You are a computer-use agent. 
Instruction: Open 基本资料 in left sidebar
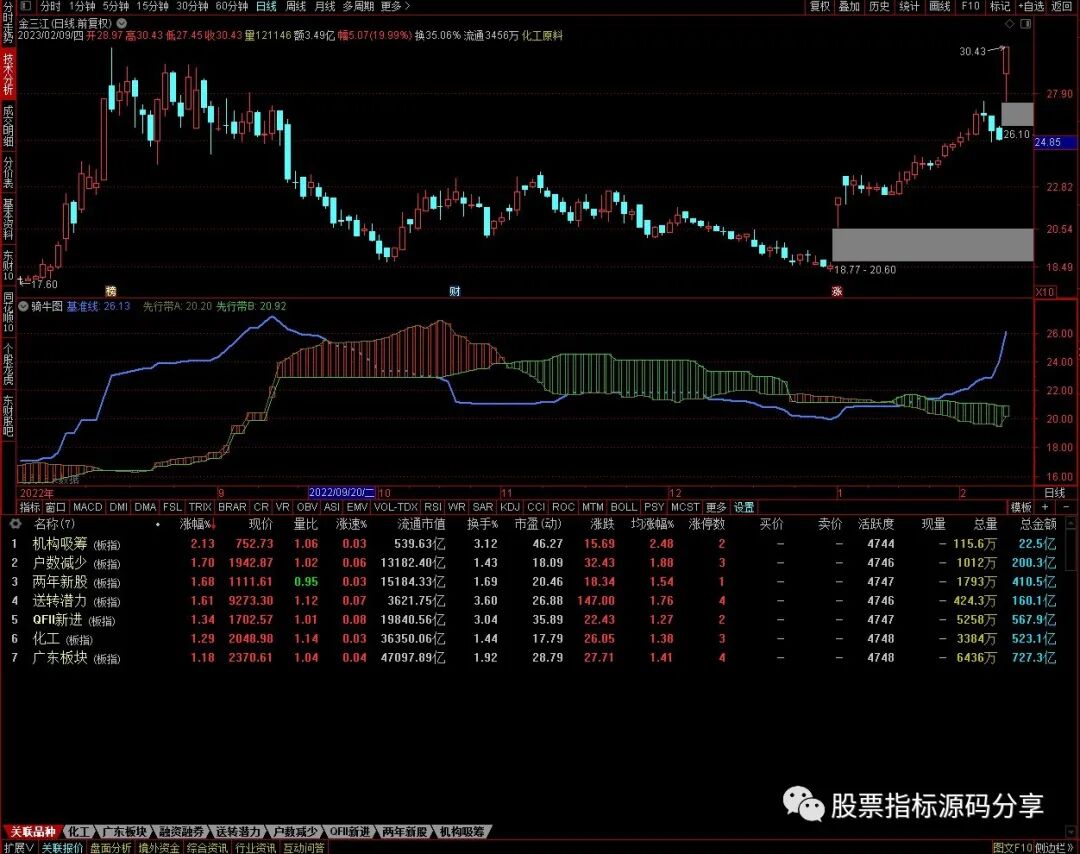click(x=8, y=219)
